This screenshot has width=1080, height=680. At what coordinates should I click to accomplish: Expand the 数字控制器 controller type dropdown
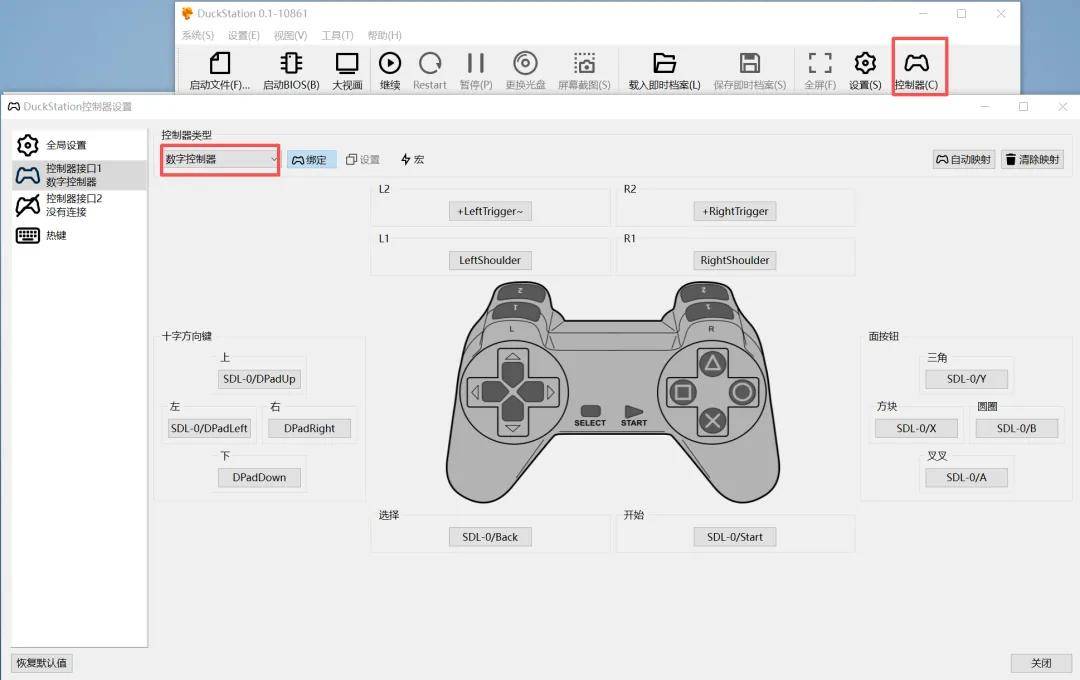(x=221, y=159)
